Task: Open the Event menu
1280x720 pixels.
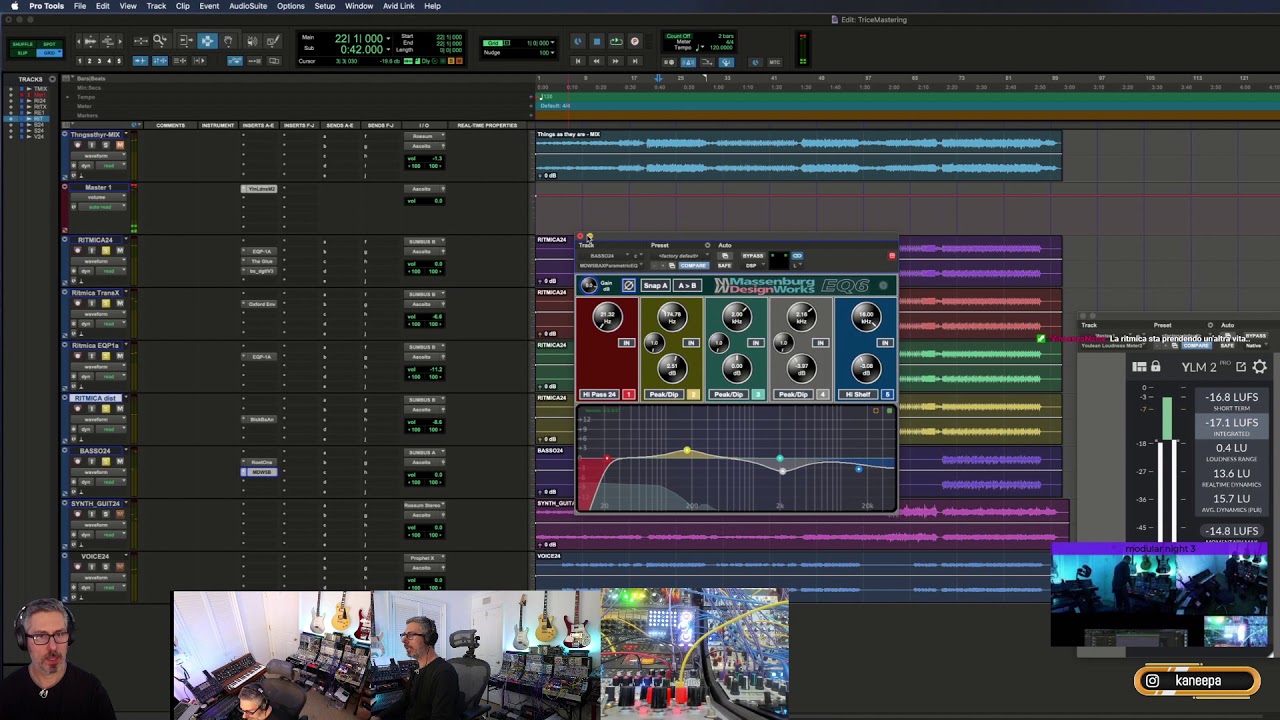Action: click(209, 6)
